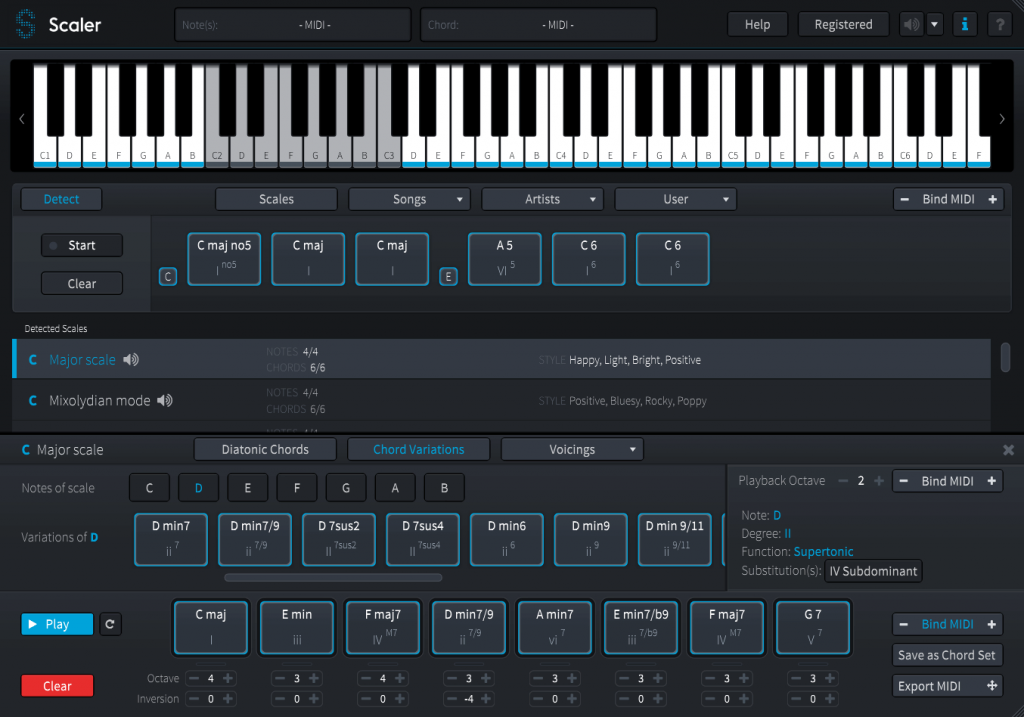Open the Voicings dropdown
Screen dimensions: 1024x717
pyautogui.click(x=572, y=449)
